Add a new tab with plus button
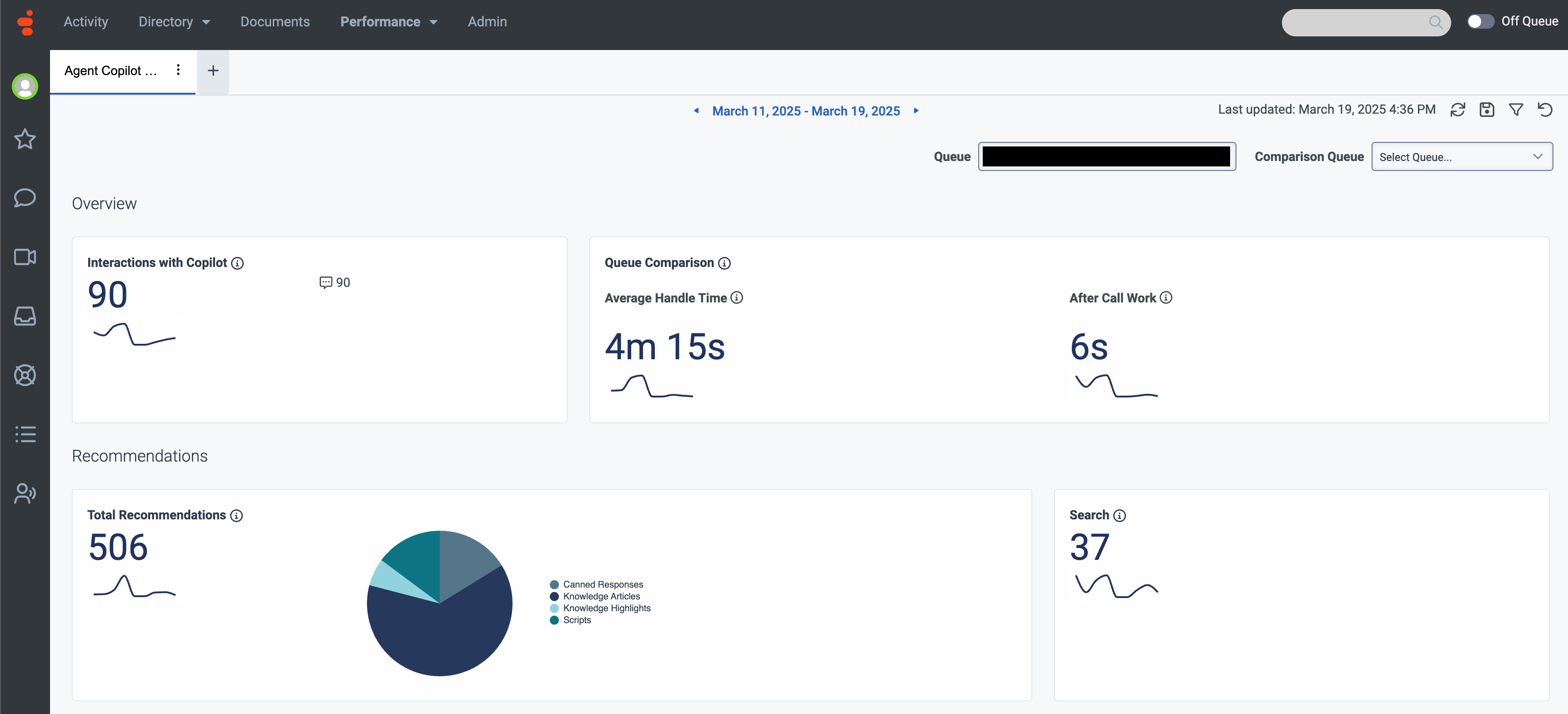The height and width of the screenshot is (714, 1568). [213, 70]
